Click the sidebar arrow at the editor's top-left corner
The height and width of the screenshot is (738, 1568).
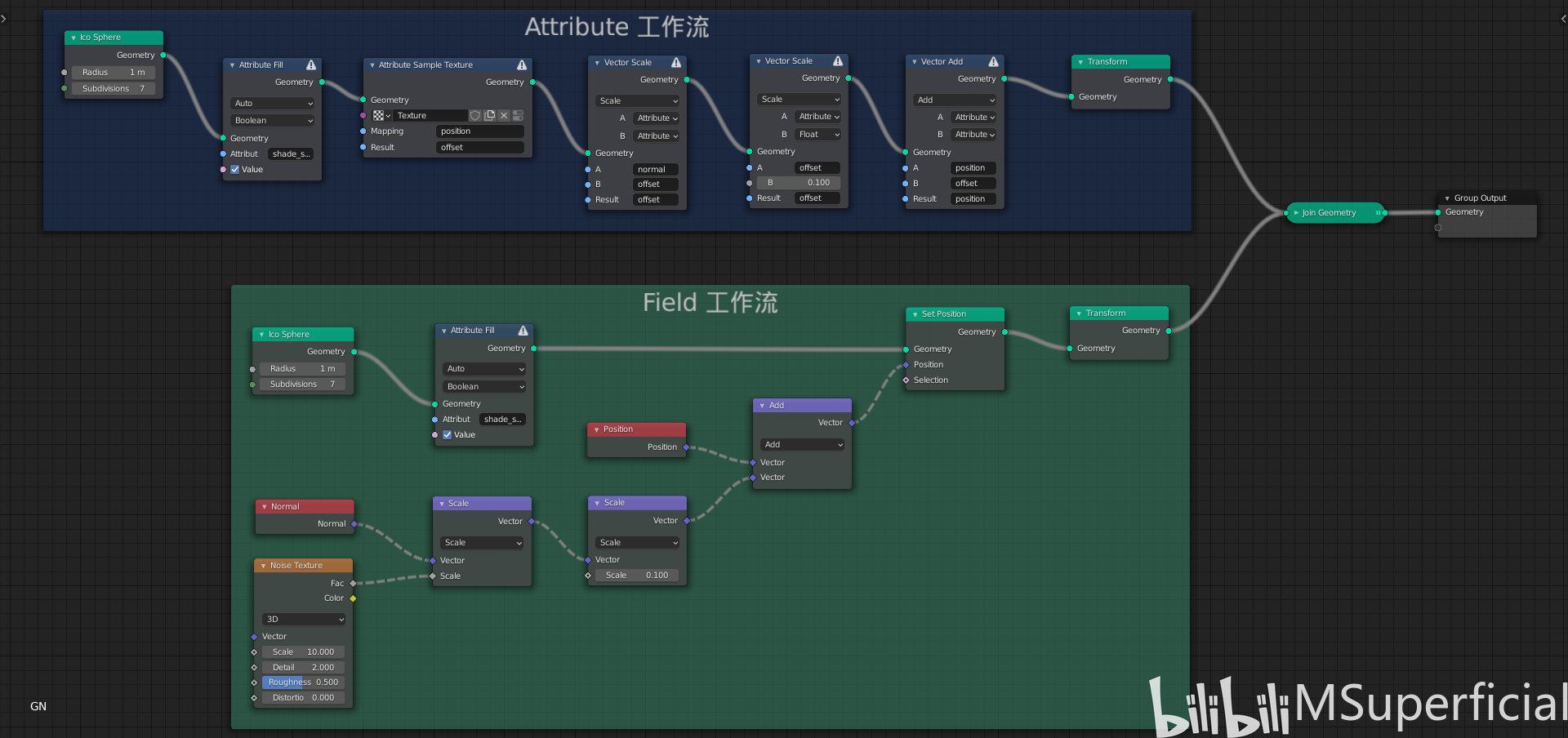coord(3,18)
